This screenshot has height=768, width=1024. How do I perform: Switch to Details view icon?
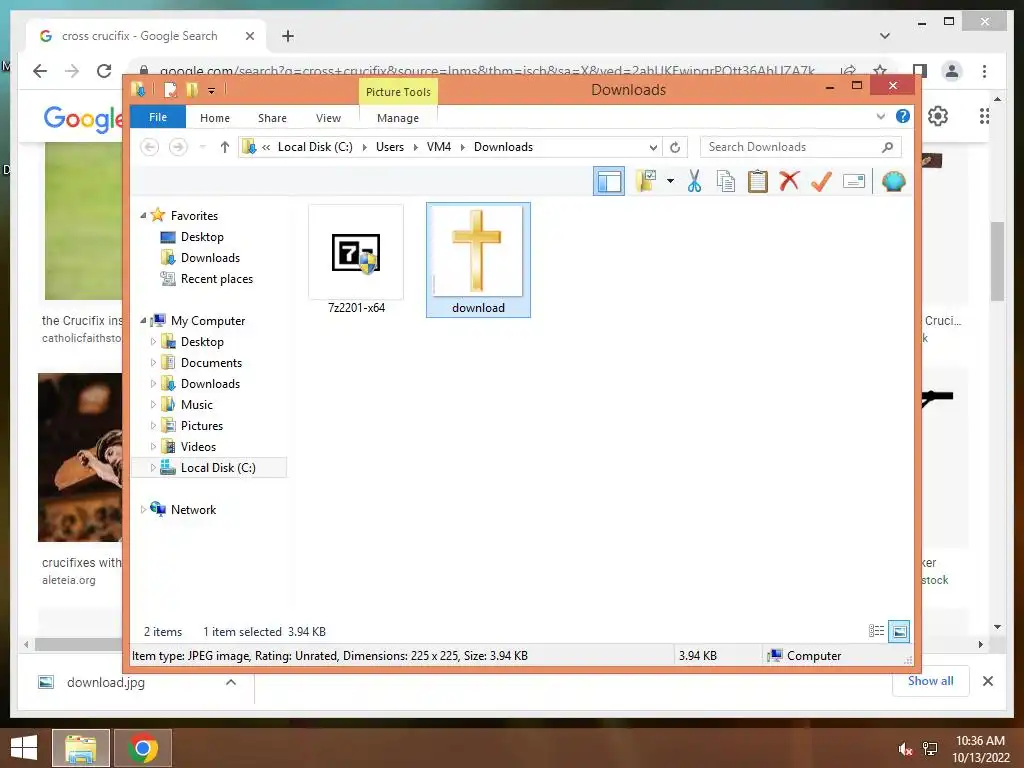[x=876, y=631]
